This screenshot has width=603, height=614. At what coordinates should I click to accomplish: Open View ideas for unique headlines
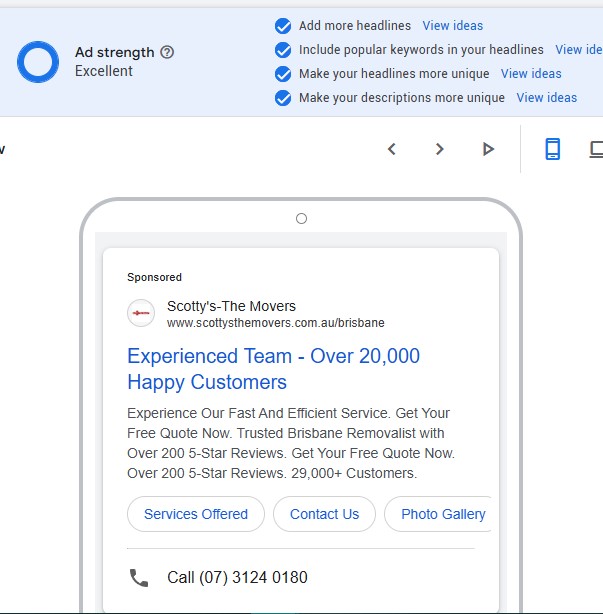pyautogui.click(x=531, y=74)
